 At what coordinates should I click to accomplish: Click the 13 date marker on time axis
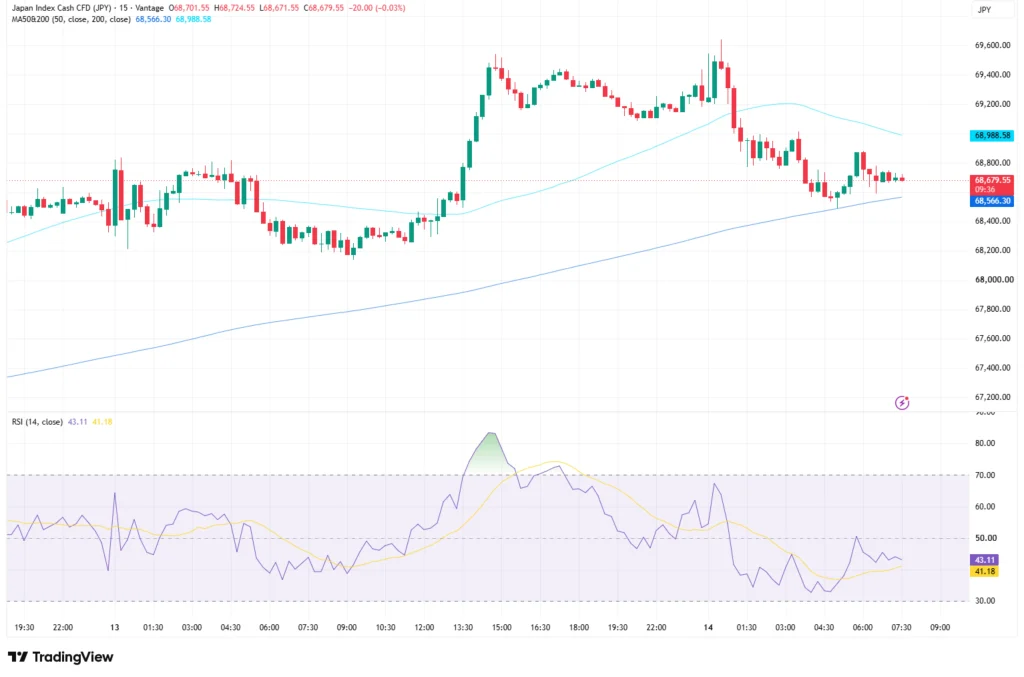115,627
